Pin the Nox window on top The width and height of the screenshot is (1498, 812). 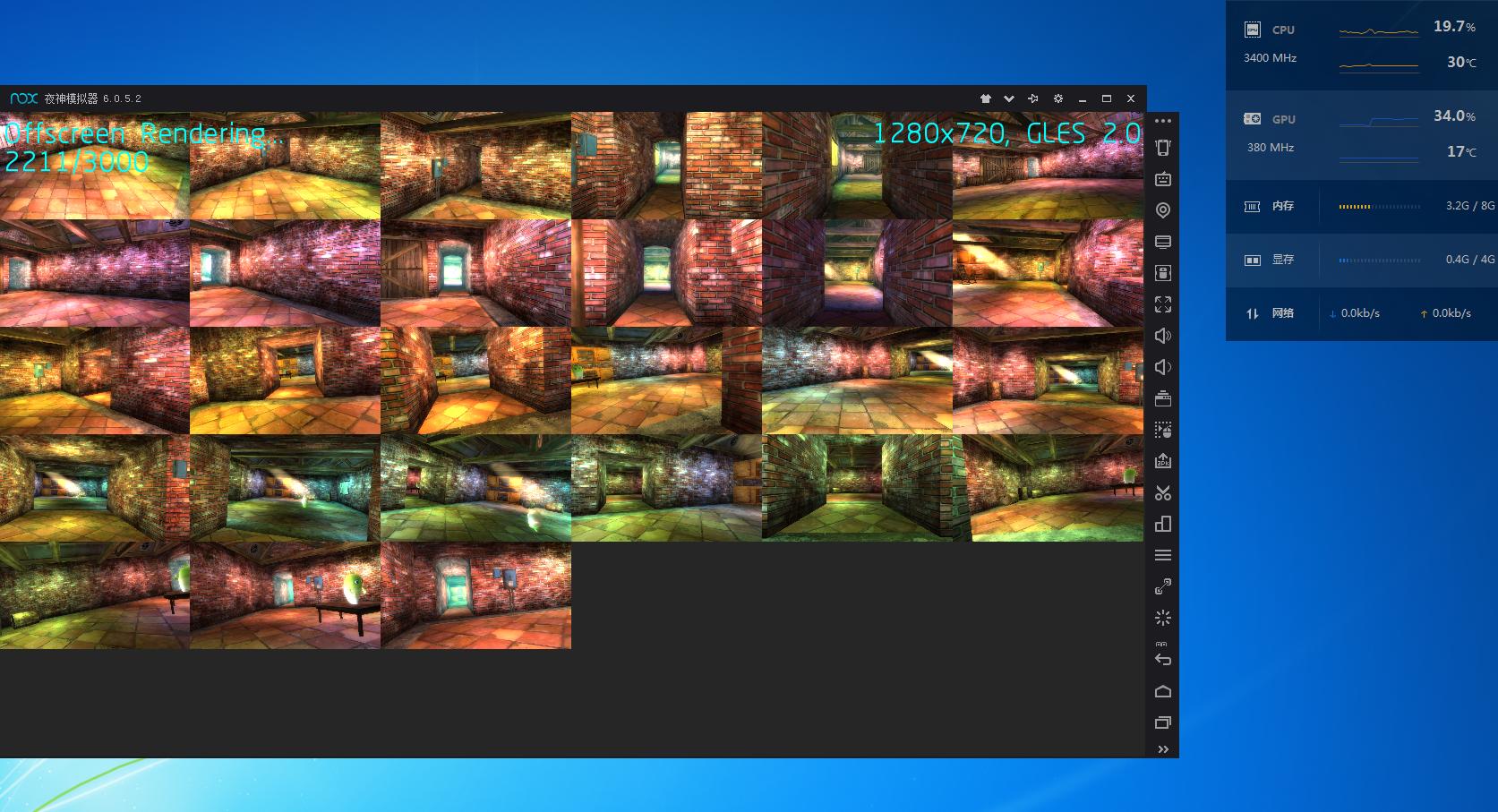[x=1033, y=98]
